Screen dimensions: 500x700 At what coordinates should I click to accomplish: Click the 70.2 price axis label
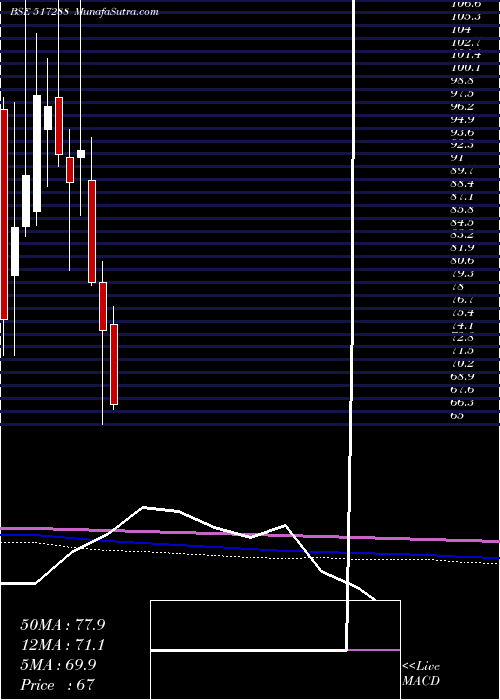(463, 364)
